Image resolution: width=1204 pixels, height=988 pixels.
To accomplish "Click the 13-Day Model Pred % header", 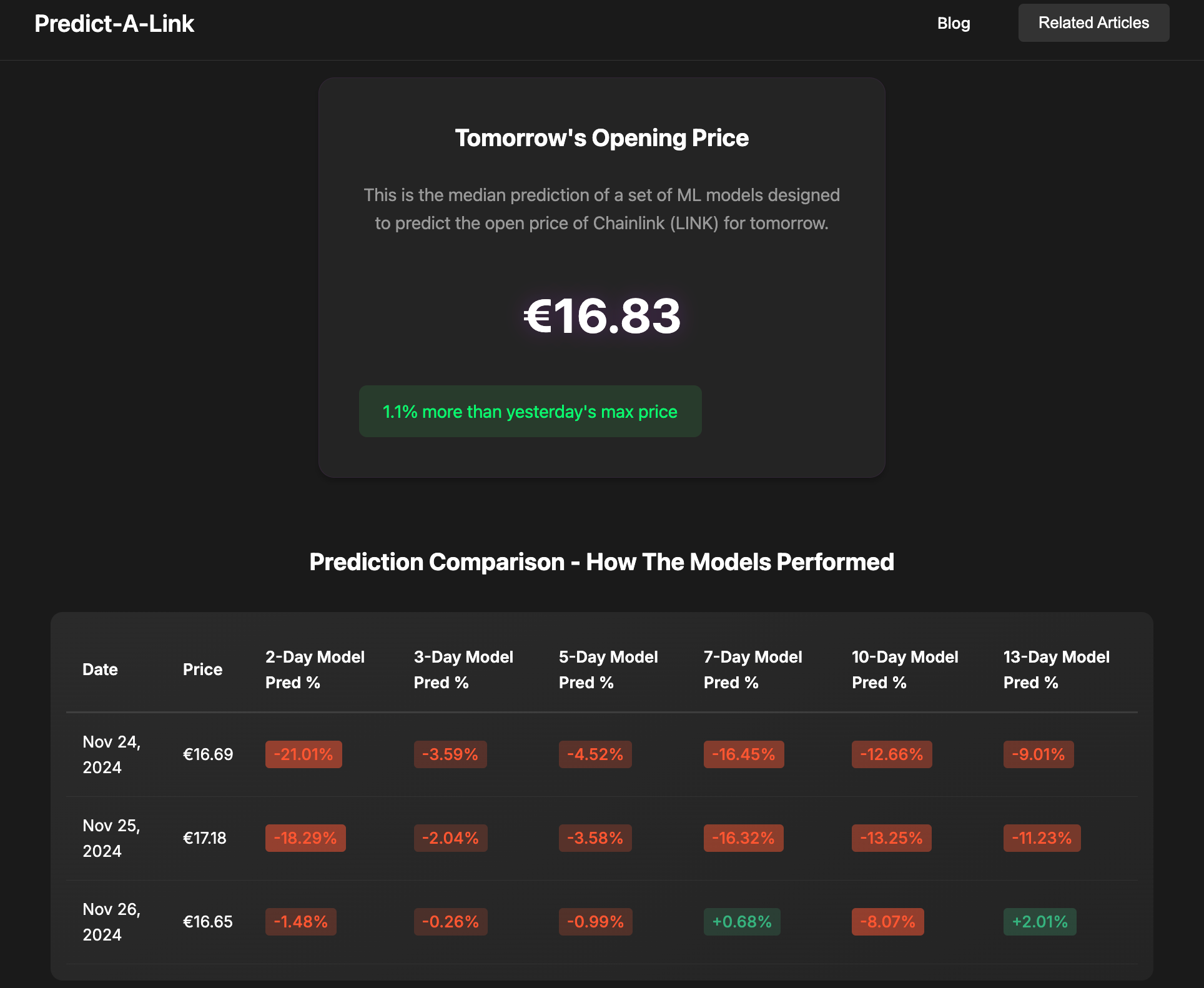I will click(x=1056, y=669).
